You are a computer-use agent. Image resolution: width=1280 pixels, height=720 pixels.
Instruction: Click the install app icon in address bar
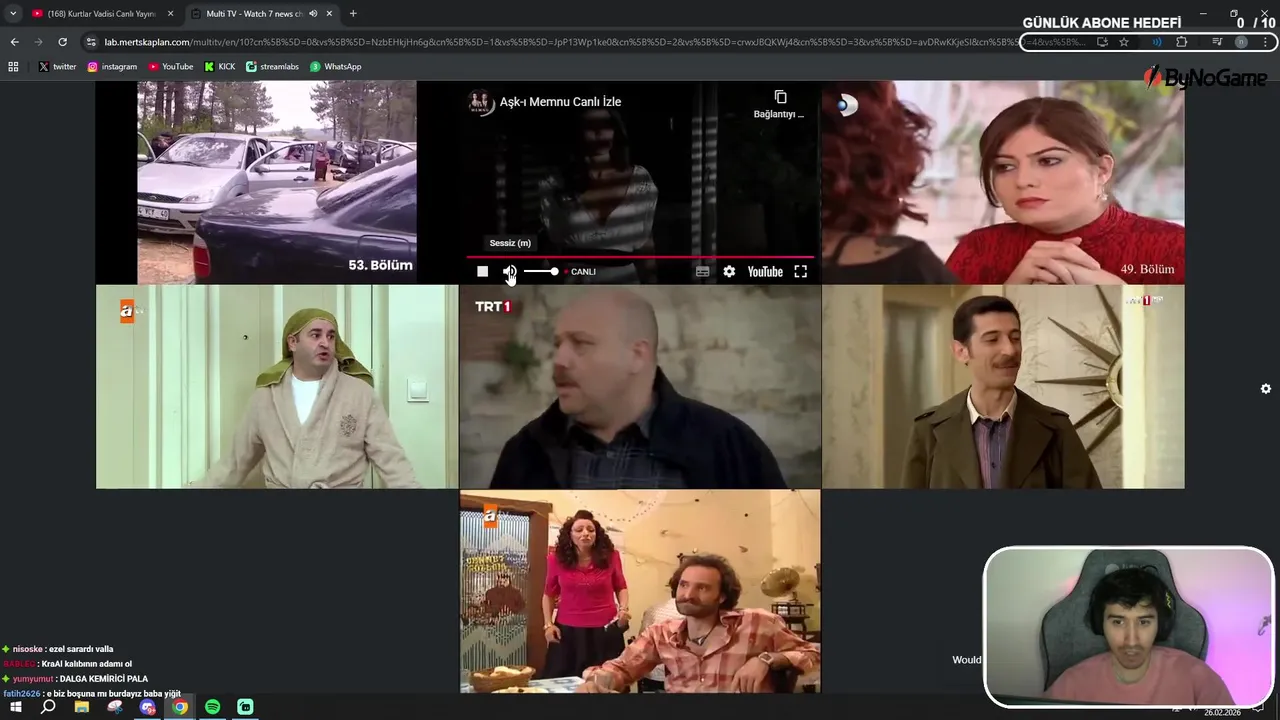pyautogui.click(x=1102, y=42)
